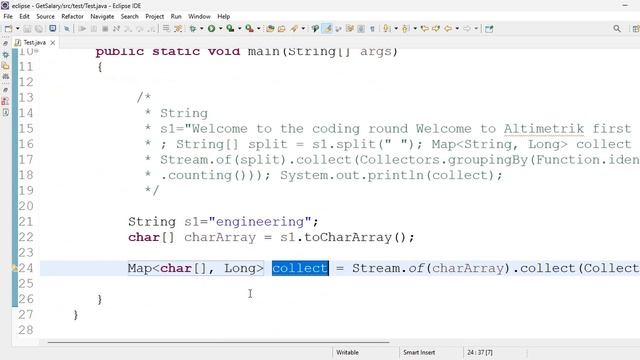The image size is (640, 360).
Task: Open the Next Annotation dropdown arrow
Action: pyautogui.click(x=396, y=29)
